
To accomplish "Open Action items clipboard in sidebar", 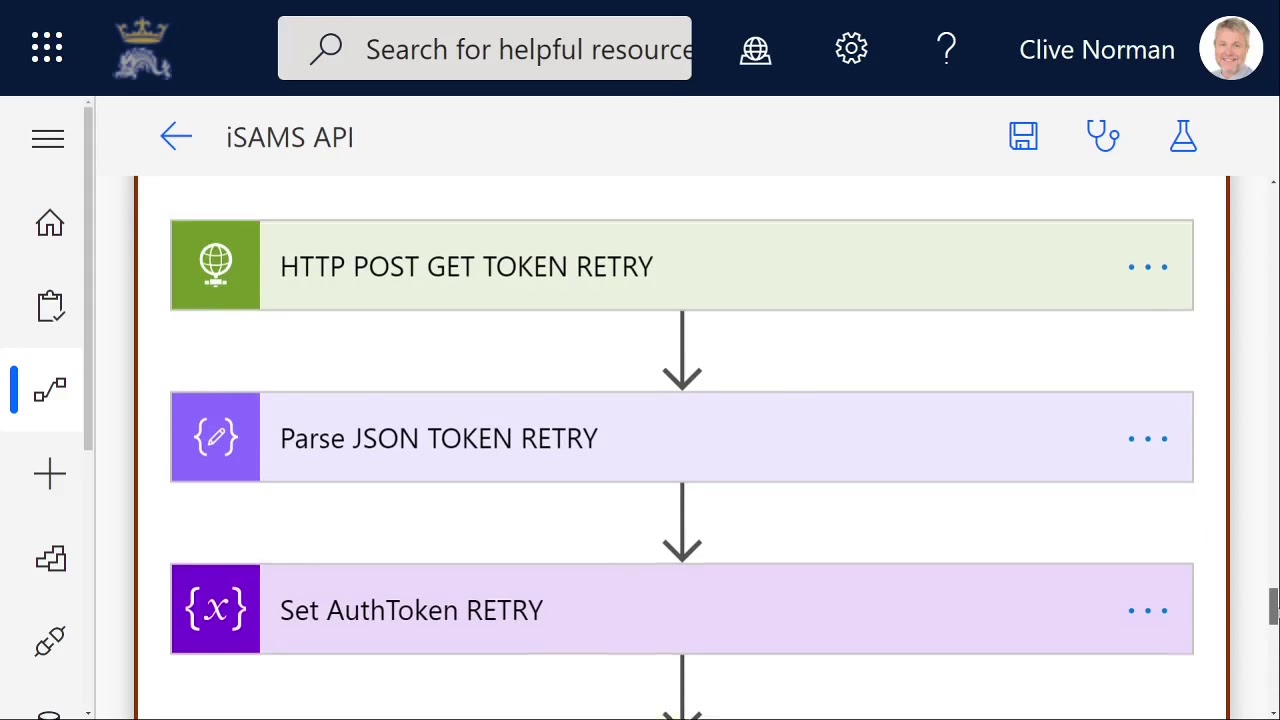I will pyautogui.click(x=50, y=306).
